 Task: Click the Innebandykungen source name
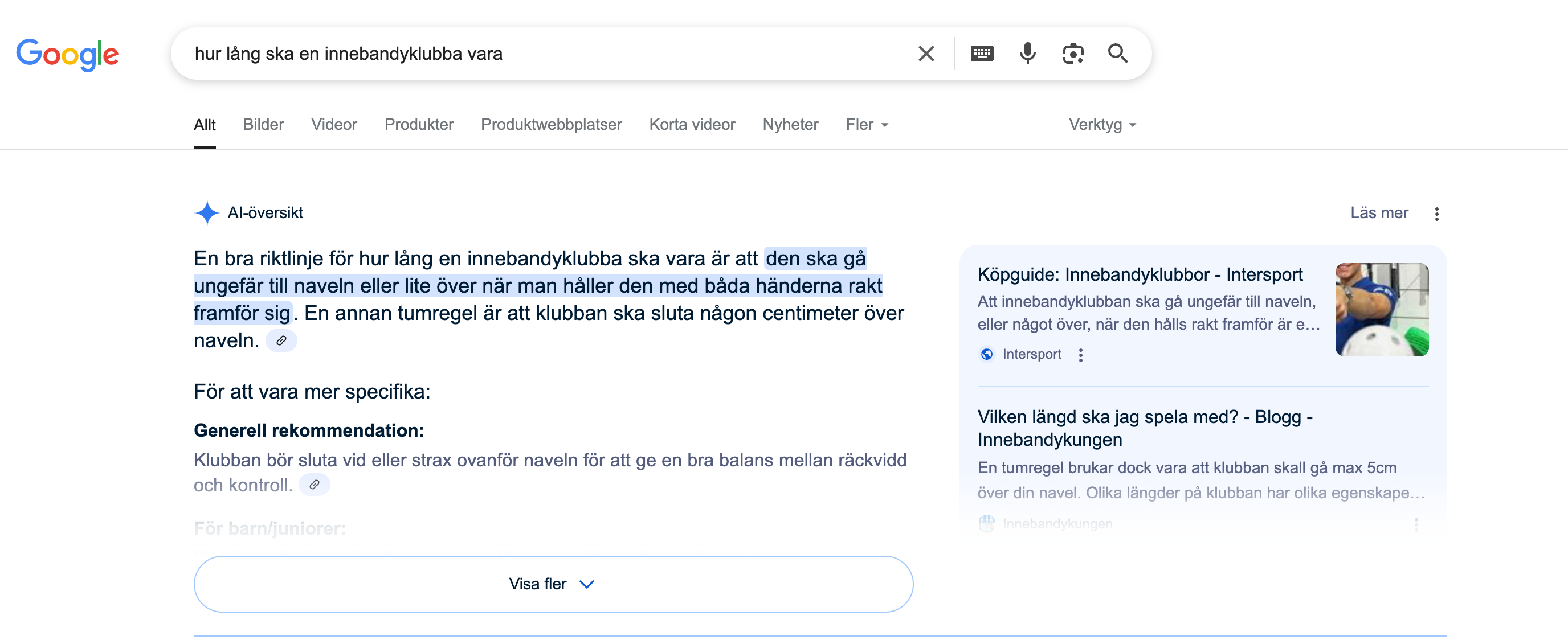(1057, 523)
